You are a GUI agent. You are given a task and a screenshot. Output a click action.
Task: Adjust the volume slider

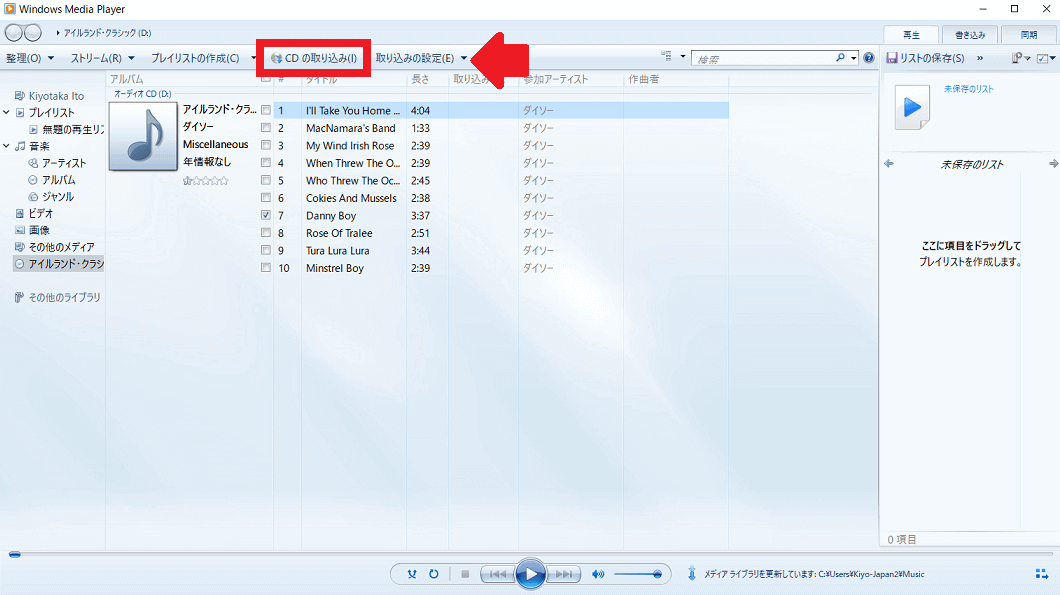637,574
